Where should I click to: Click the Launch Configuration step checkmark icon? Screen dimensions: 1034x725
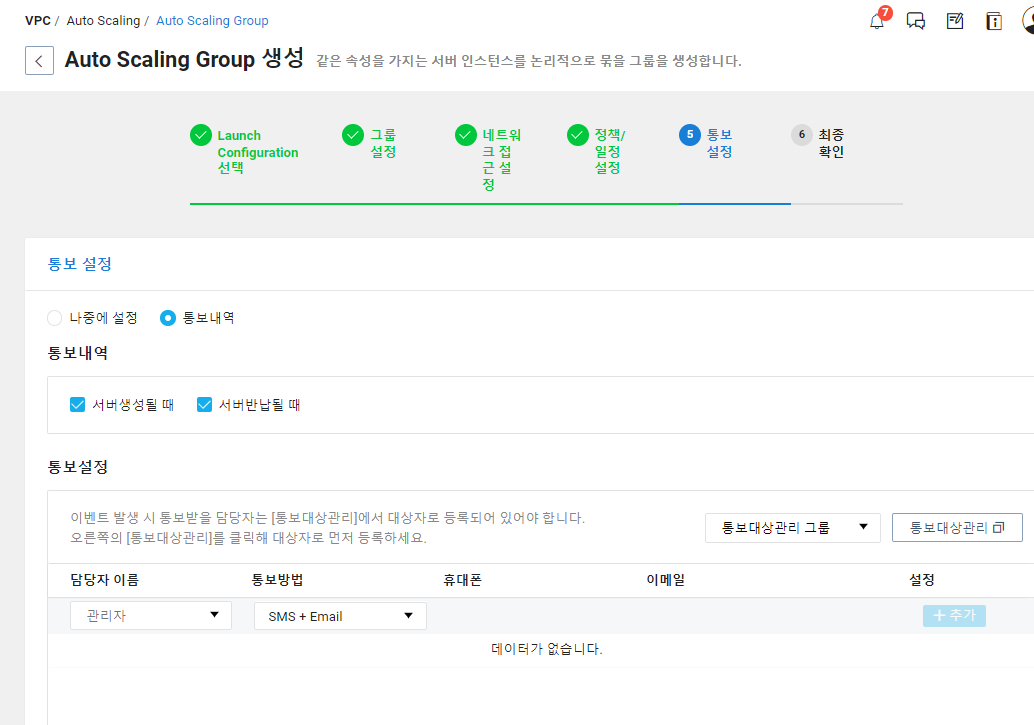pos(200,135)
